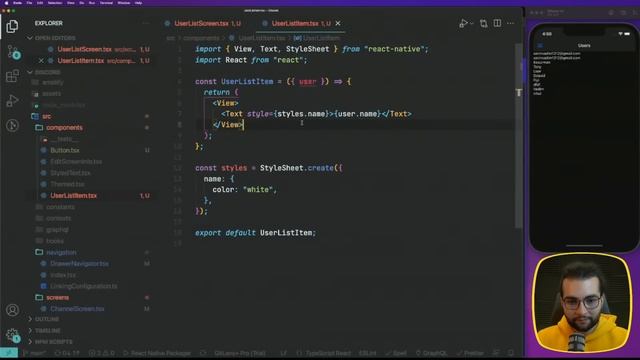Open the Apple menu
Viewport: 640px width, 360px height.
pos(6,3)
